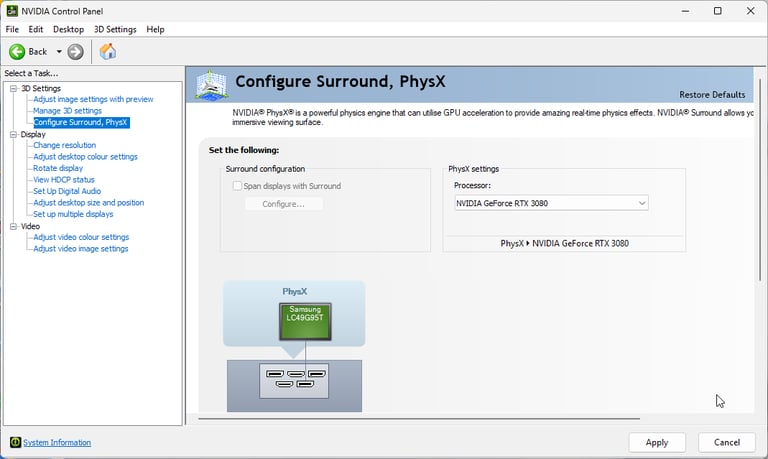
Task: Click the PhysX ▸ NVIDIA GeForce RTX 3080 text
Action: [x=564, y=243]
